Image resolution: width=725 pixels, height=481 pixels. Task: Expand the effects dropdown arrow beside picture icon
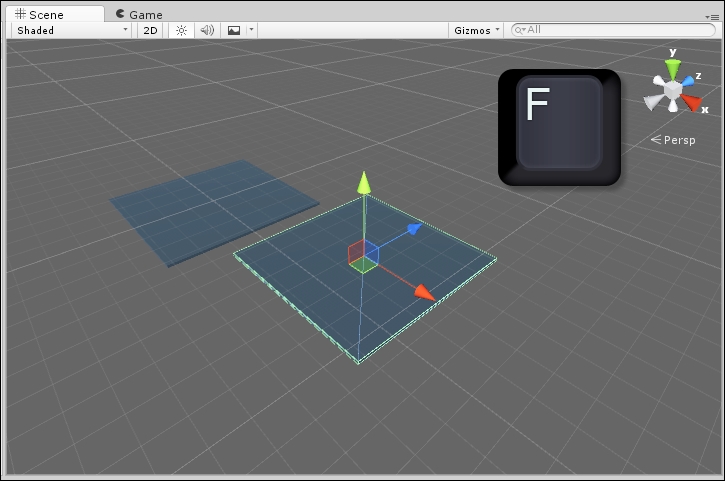click(x=251, y=30)
